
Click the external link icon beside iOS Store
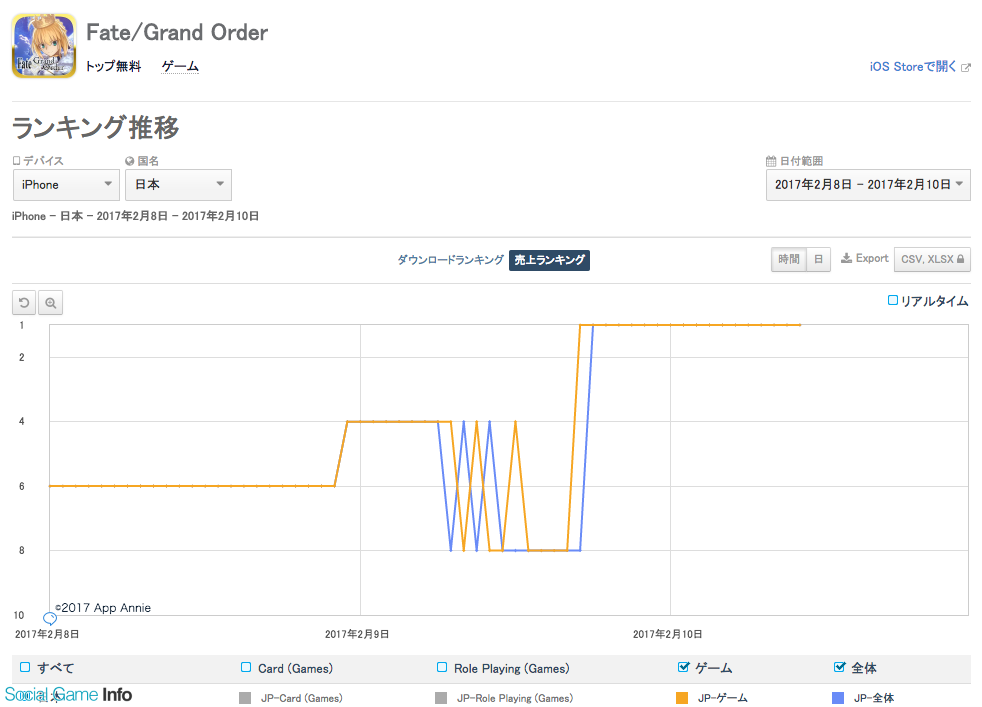[966, 67]
